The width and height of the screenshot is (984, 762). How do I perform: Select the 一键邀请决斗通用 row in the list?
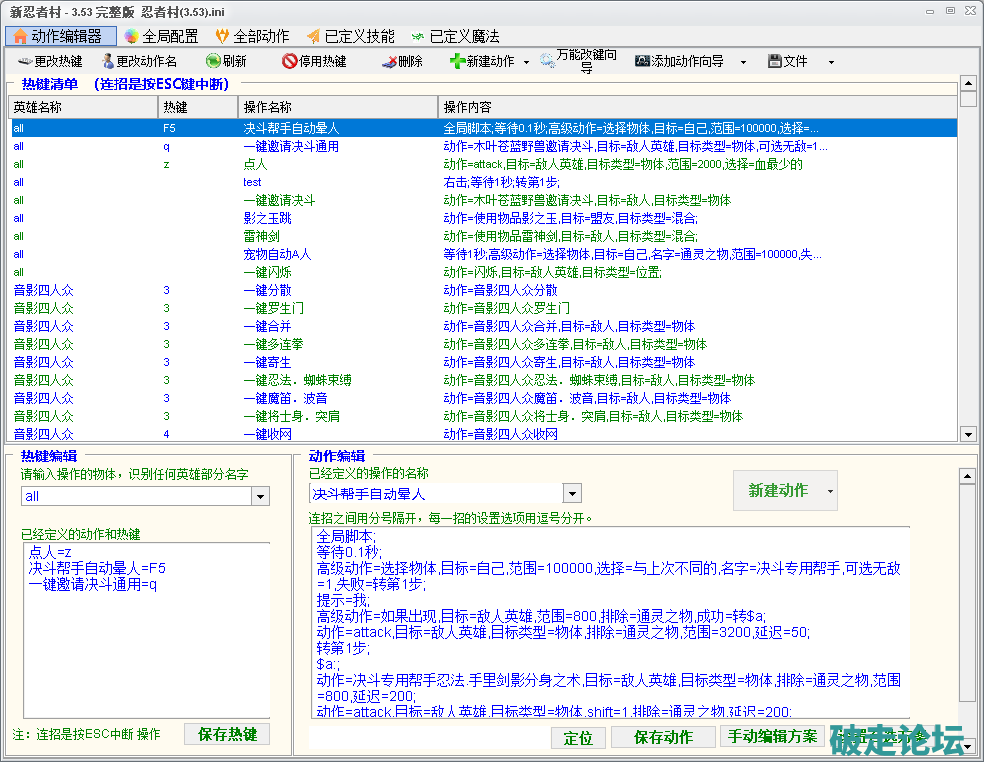[x=290, y=146]
